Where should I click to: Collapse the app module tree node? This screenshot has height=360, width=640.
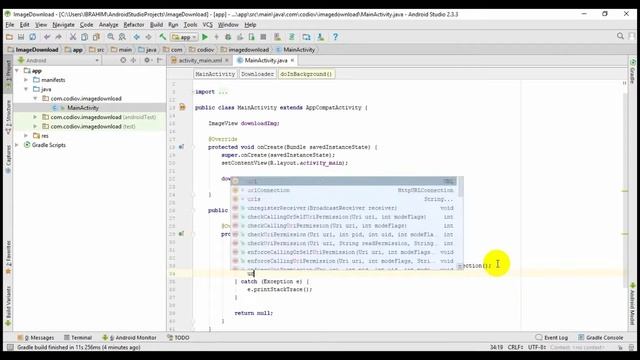click(x=17, y=71)
